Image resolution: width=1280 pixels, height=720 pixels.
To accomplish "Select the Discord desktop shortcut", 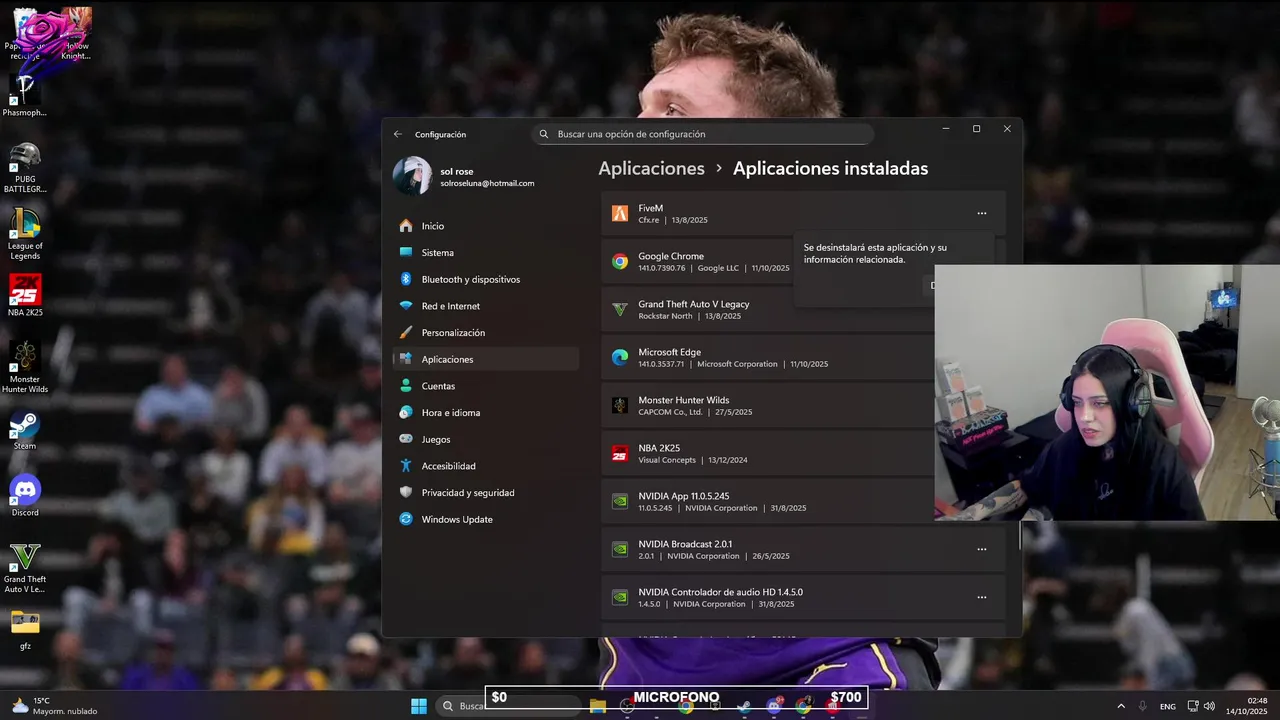I will coord(25,496).
